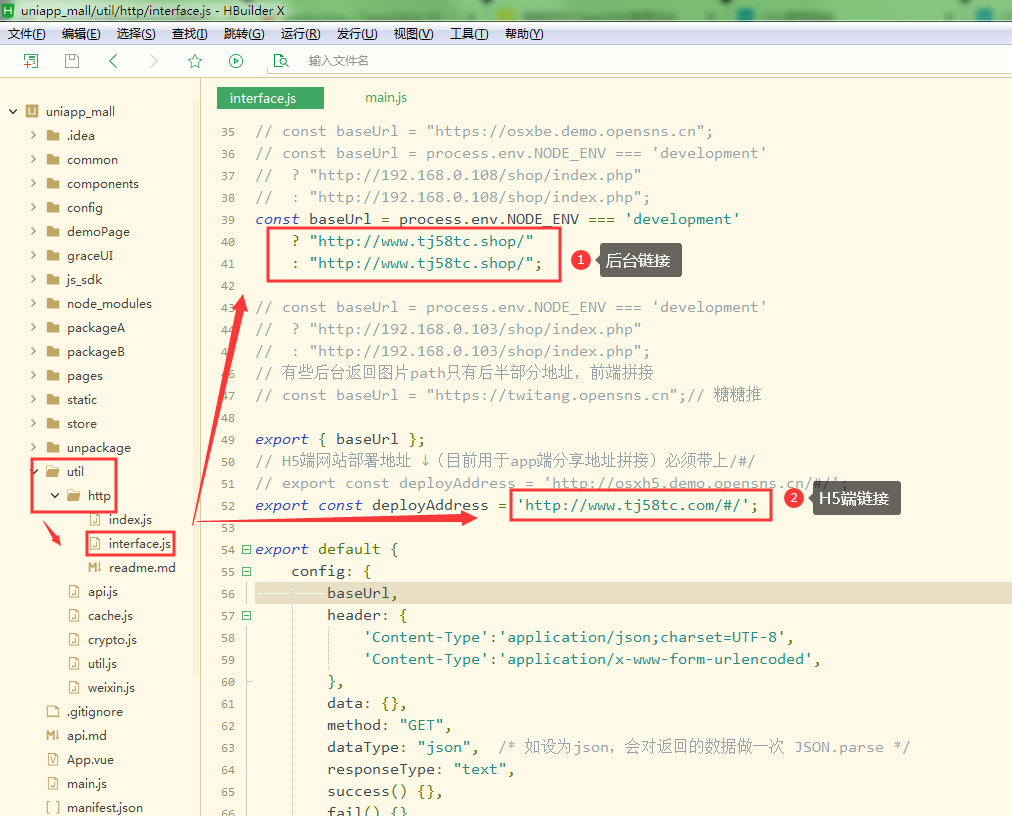Screen dimensions: 1012x816
Task: Click the baseUrl text on line 56
Action: point(358,593)
